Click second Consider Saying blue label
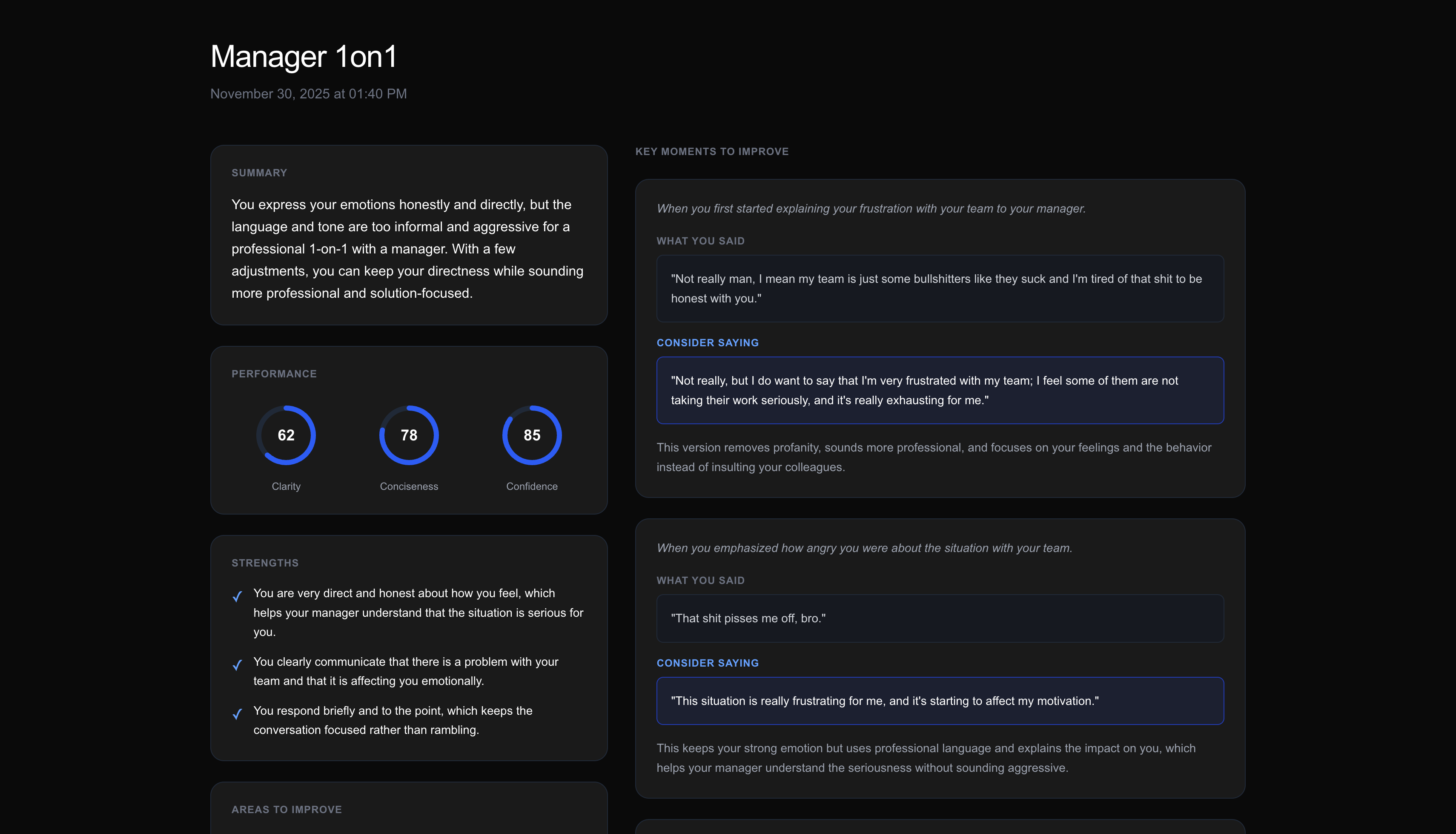 (x=708, y=663)
